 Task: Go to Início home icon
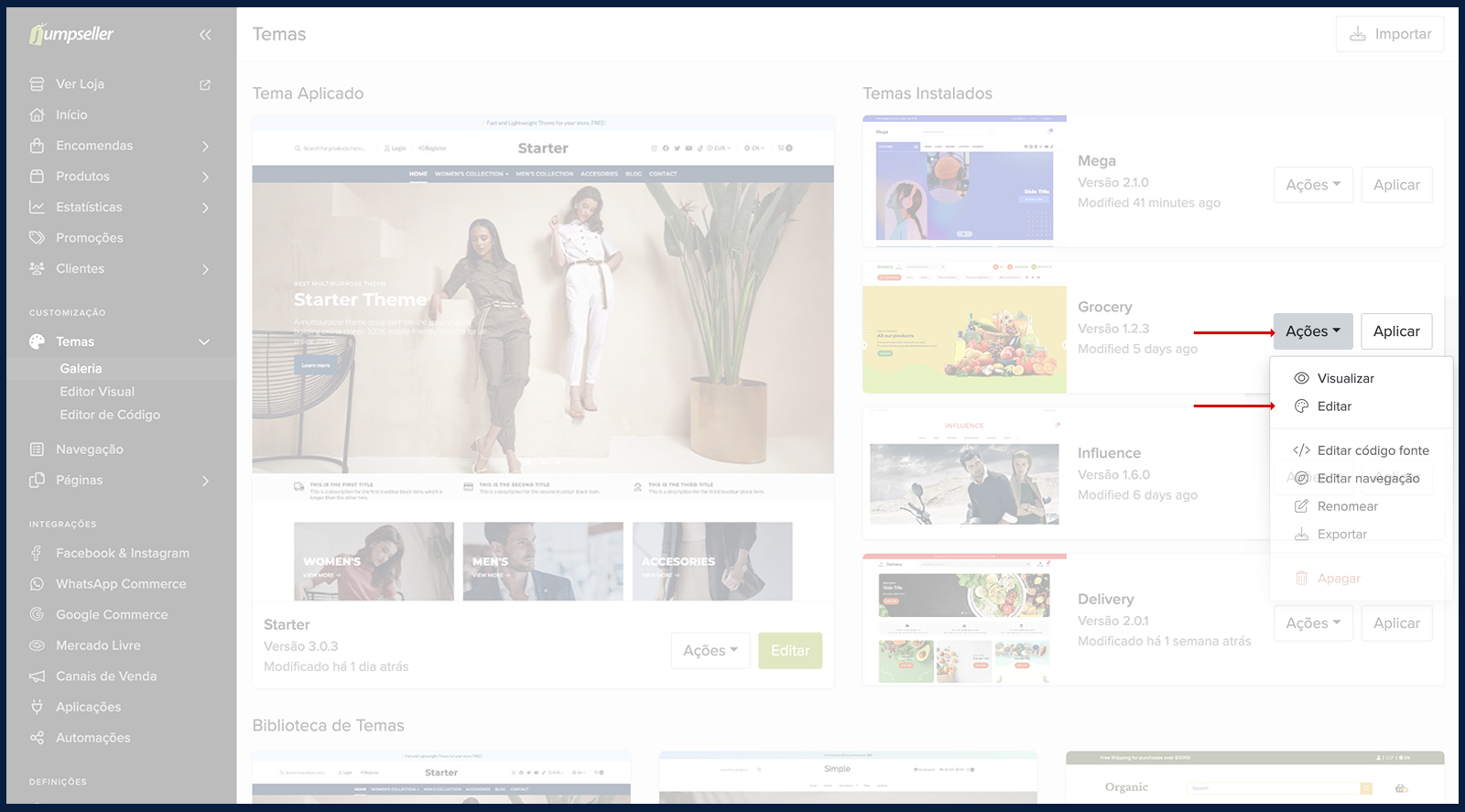click(x=37, y=114)
